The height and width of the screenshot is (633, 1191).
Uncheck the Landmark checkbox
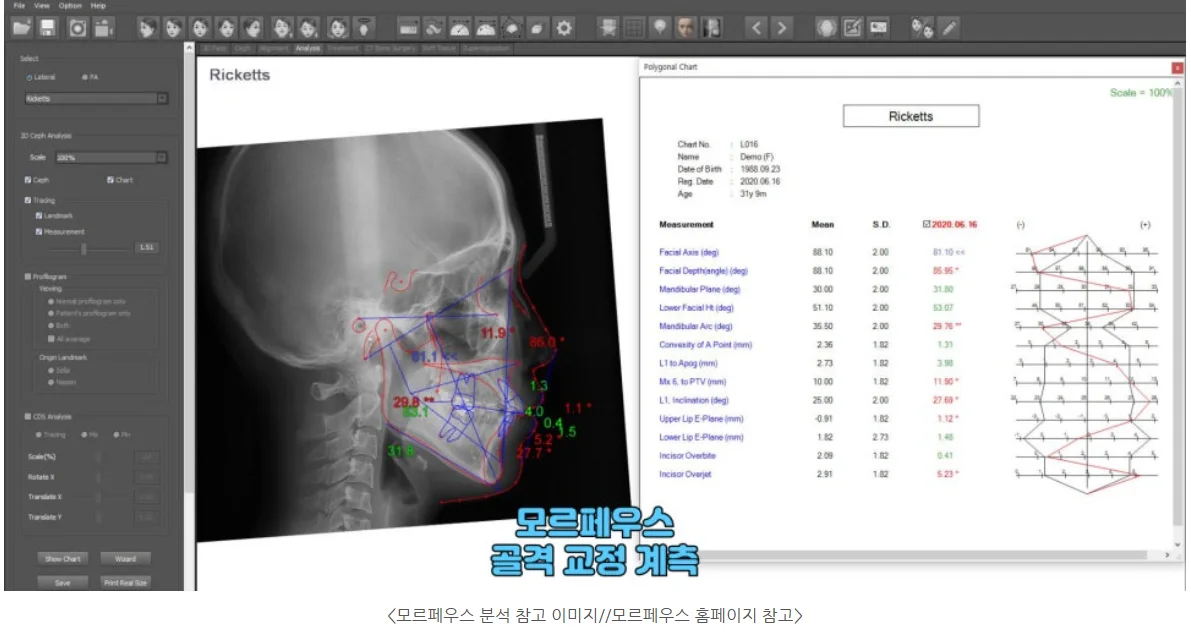click(x=39, y=216)
